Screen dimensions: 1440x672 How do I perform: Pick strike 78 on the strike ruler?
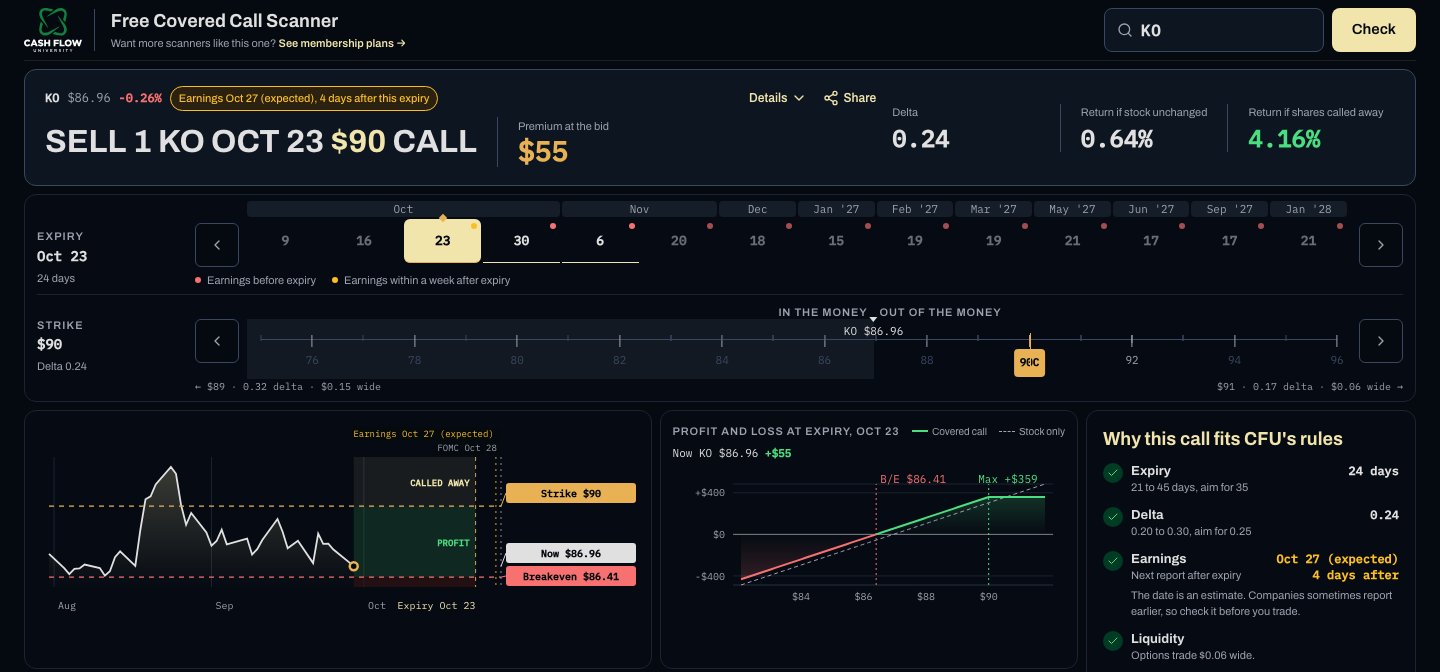pyautogui.click(x=414, y=360)
